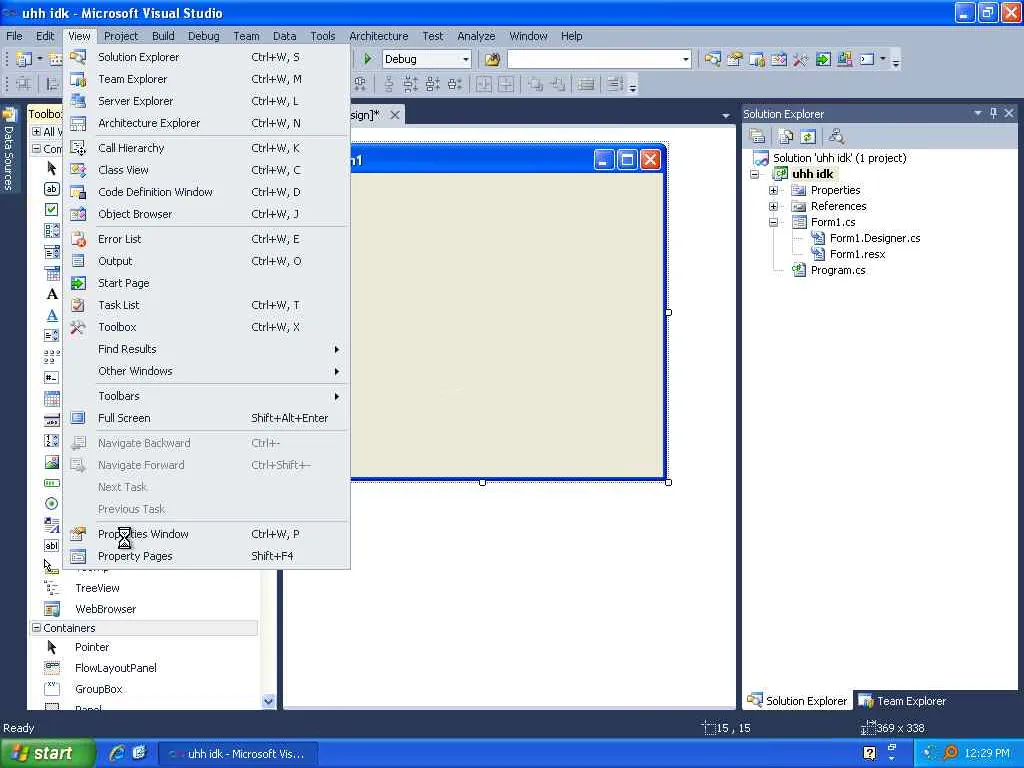Expand References node

pos(773,206)
